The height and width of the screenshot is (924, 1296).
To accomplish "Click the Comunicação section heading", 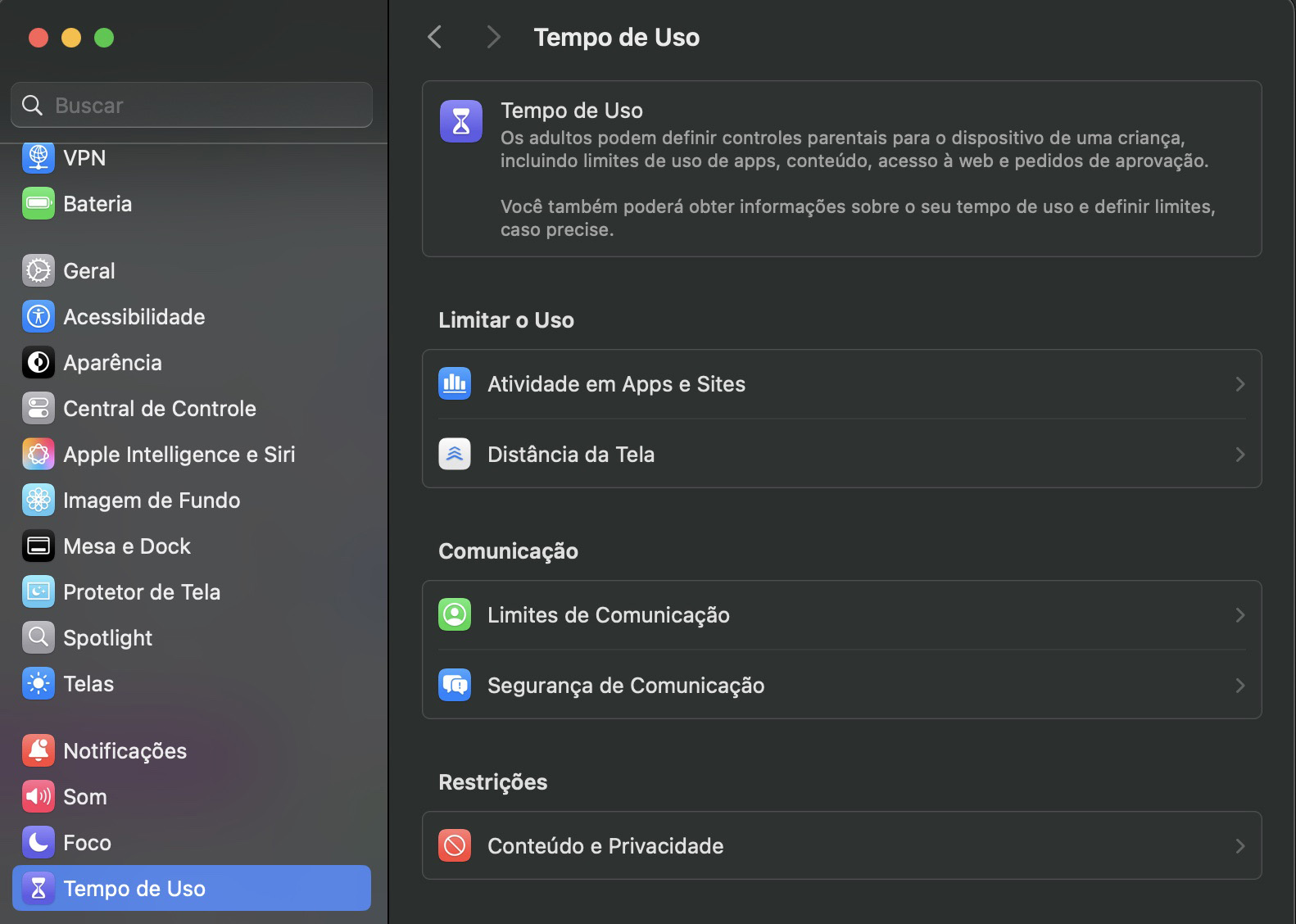I will (508, 550).
